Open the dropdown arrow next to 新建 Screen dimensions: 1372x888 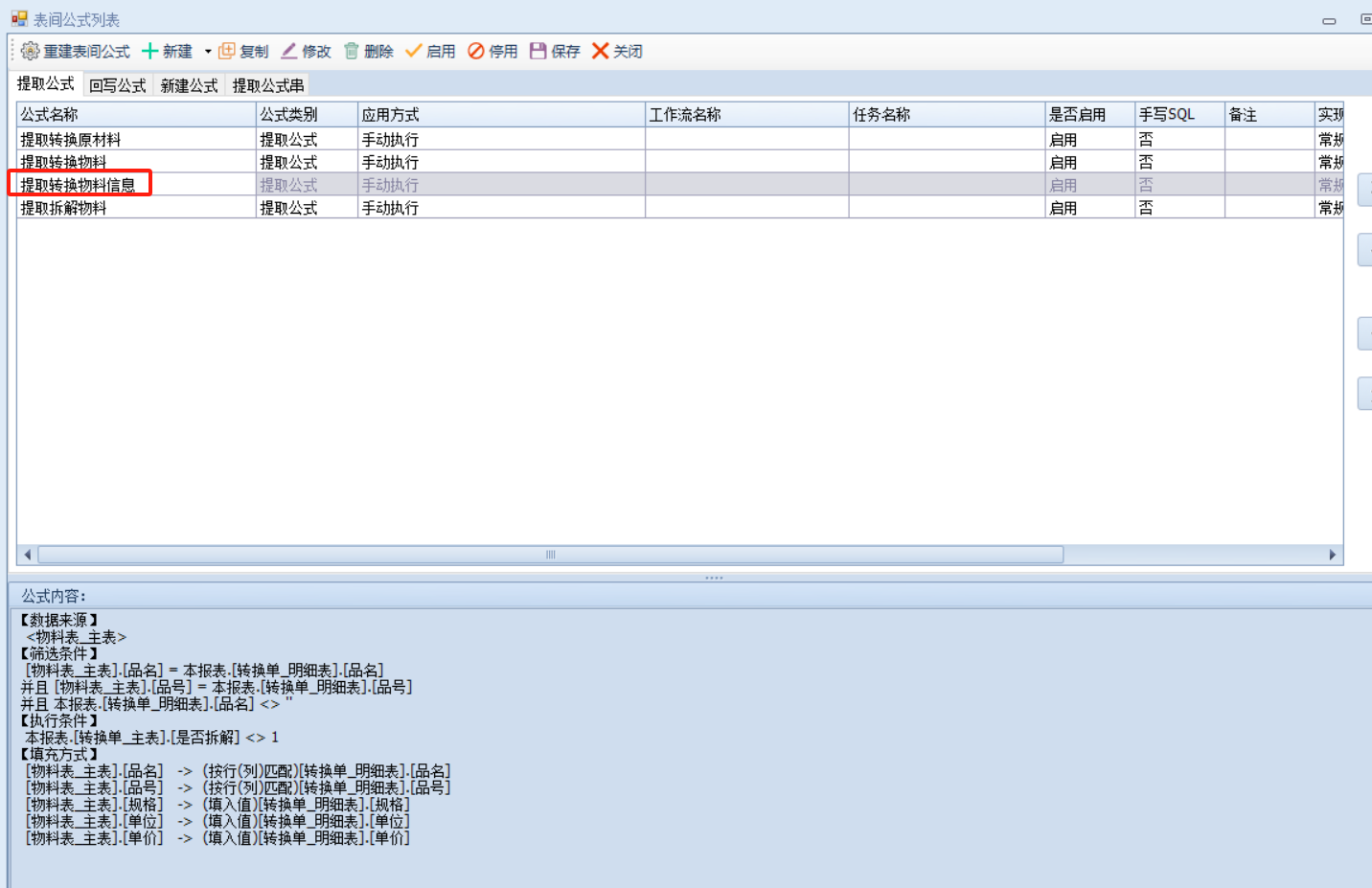[208, 52]
